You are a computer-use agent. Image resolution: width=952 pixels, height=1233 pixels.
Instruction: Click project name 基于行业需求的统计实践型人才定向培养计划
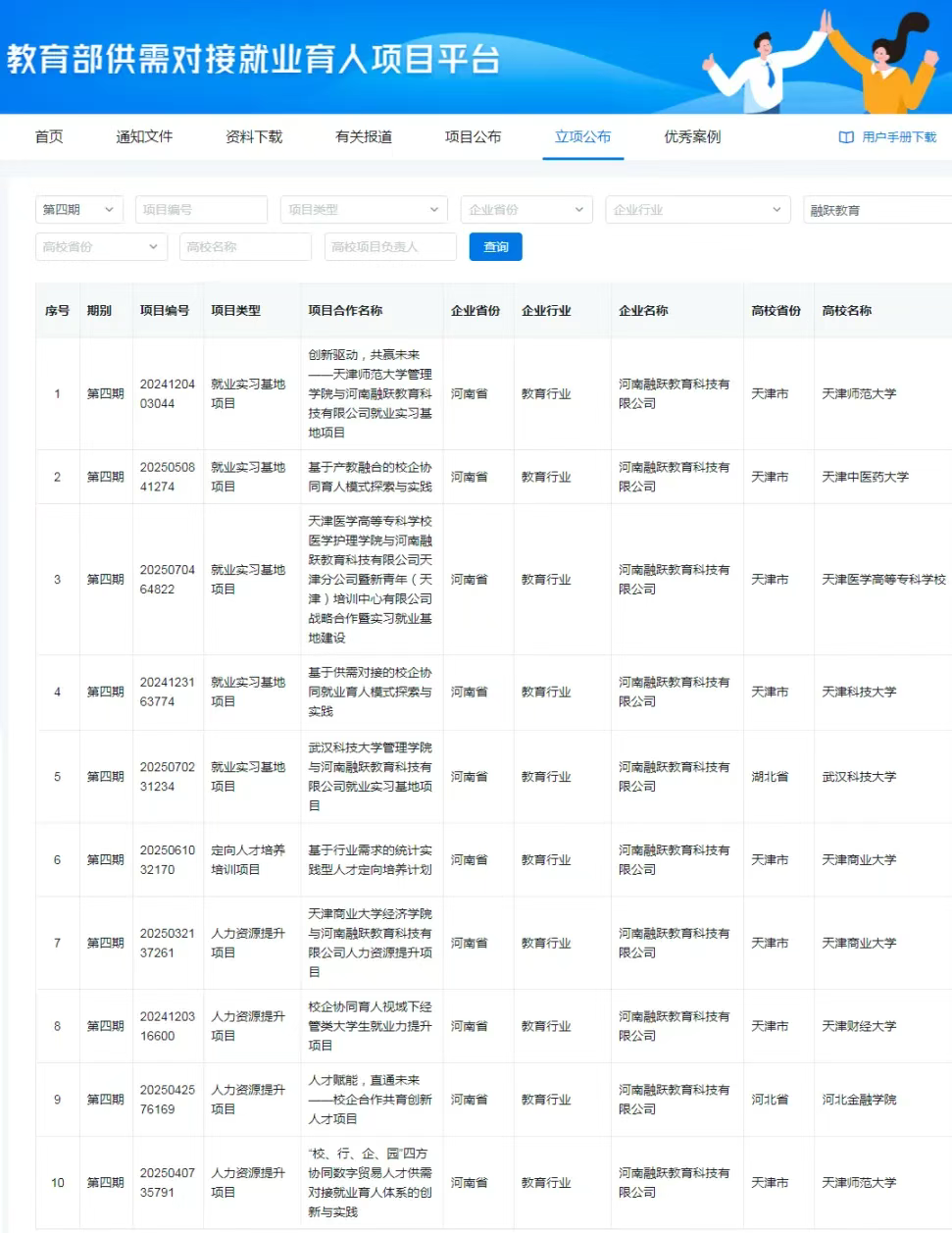pos(370,859)
